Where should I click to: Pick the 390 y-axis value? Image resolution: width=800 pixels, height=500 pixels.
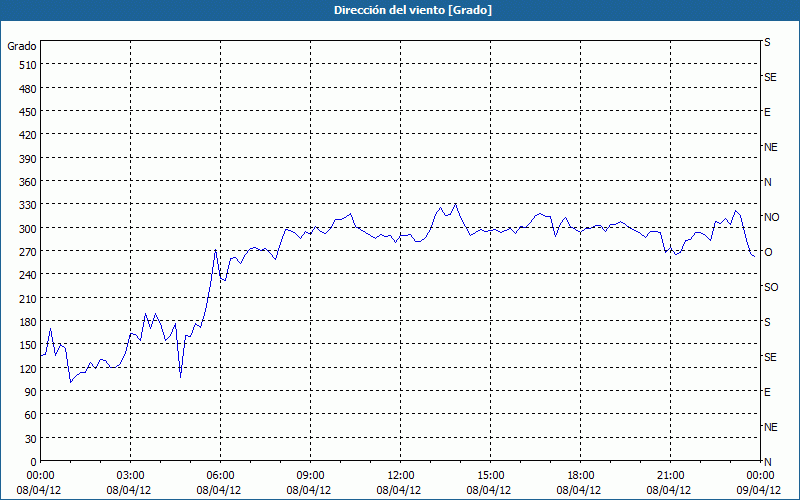pyautogui.click(x=28, y=159)
